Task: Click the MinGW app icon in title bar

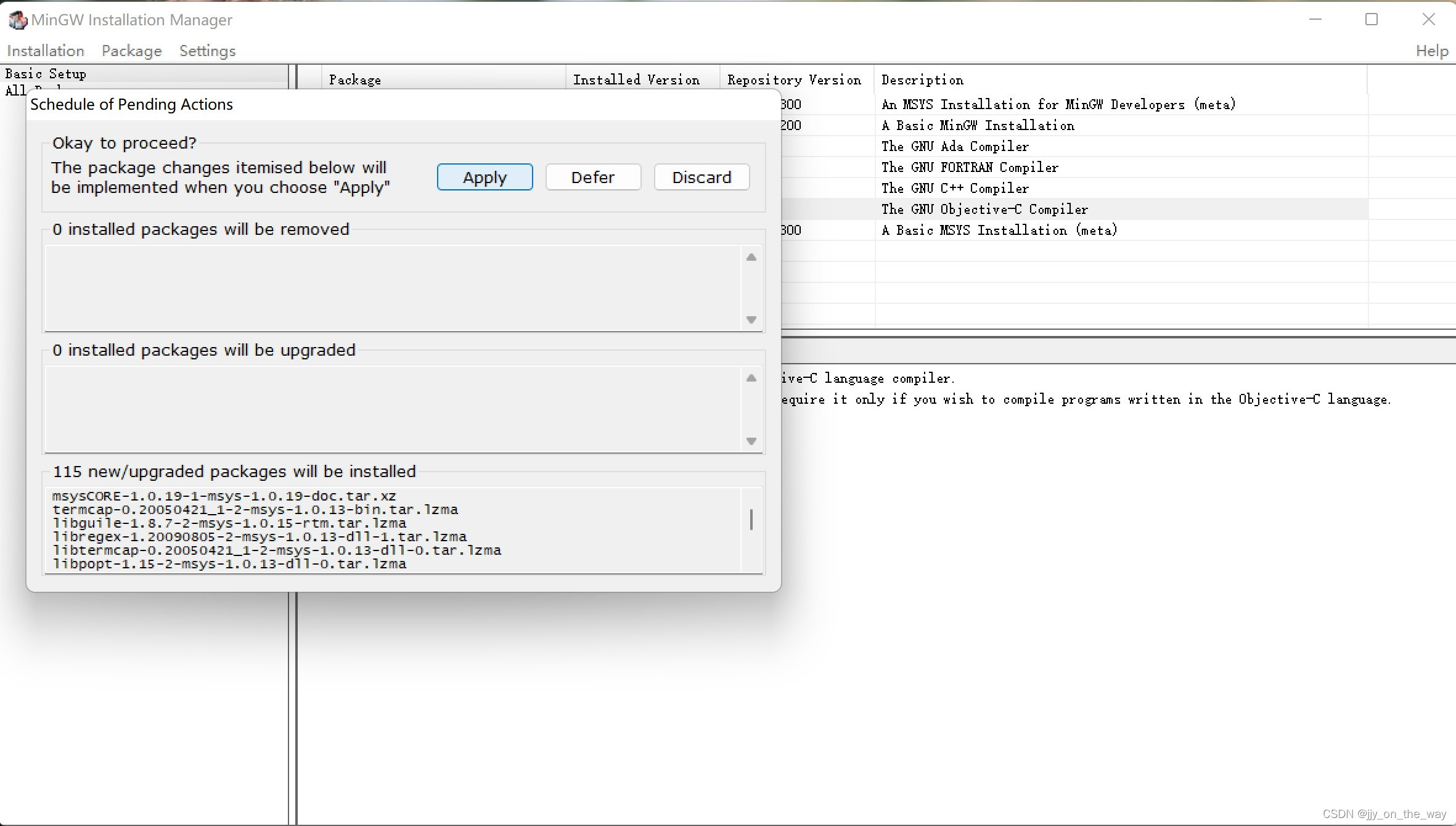Action: coord(17,20)
